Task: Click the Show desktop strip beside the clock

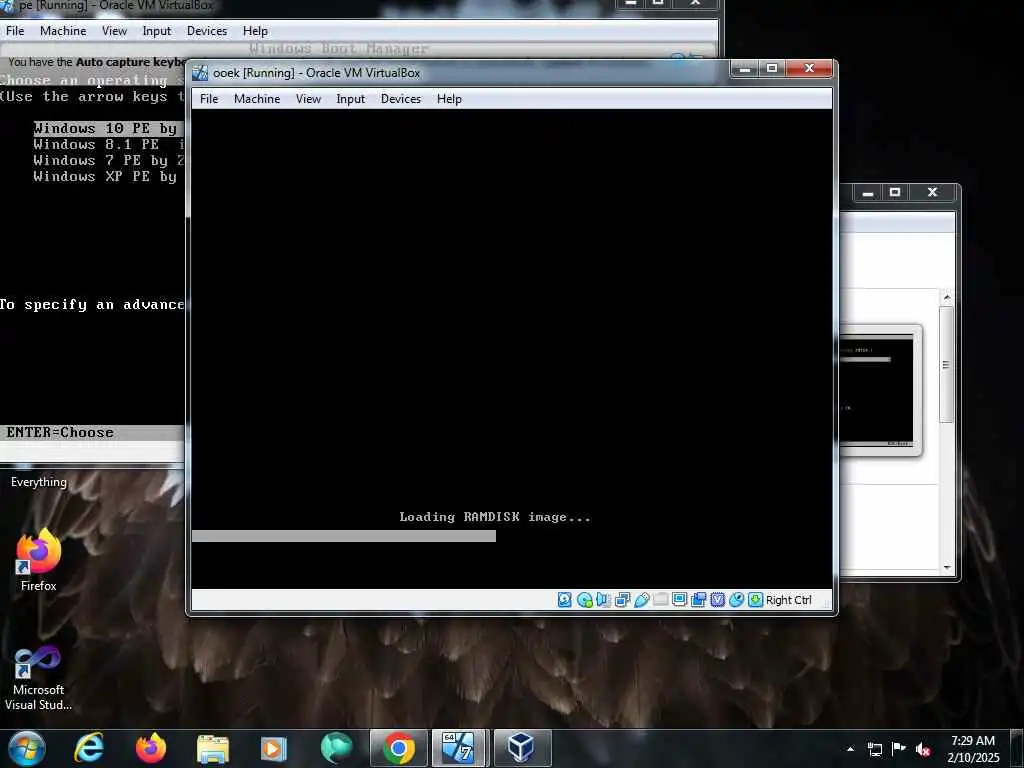Action: point(1017,749)
